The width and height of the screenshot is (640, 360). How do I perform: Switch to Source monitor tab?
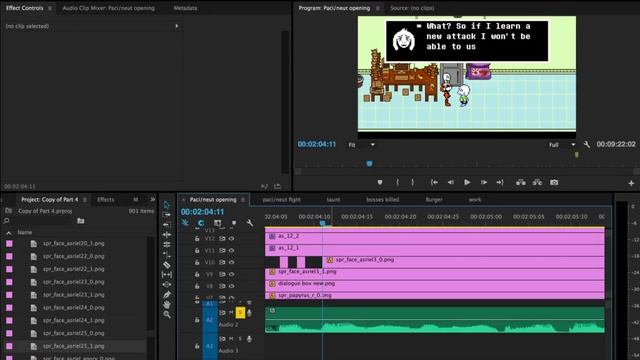[x=412, y=8]
